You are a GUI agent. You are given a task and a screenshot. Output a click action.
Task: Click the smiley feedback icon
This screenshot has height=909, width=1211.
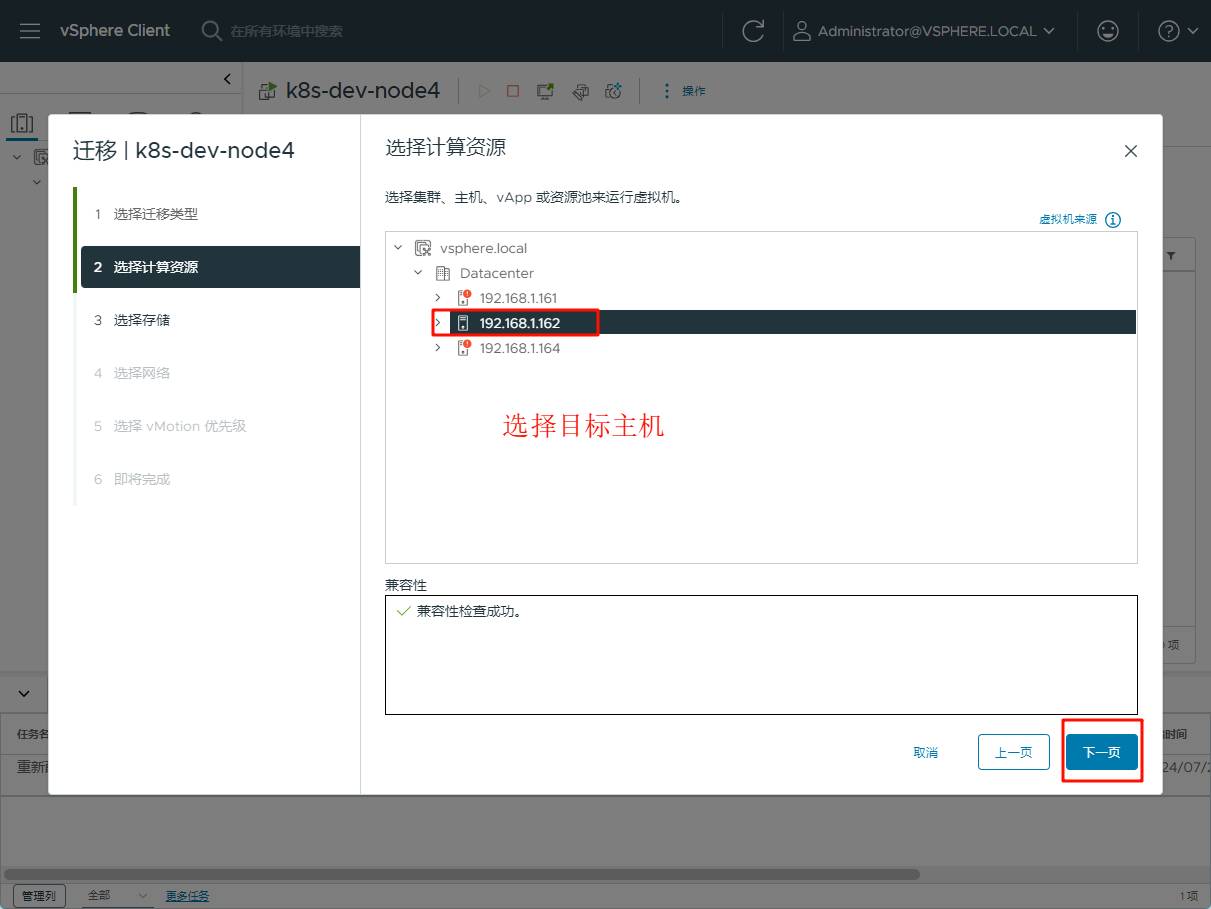pos(1107,31)
